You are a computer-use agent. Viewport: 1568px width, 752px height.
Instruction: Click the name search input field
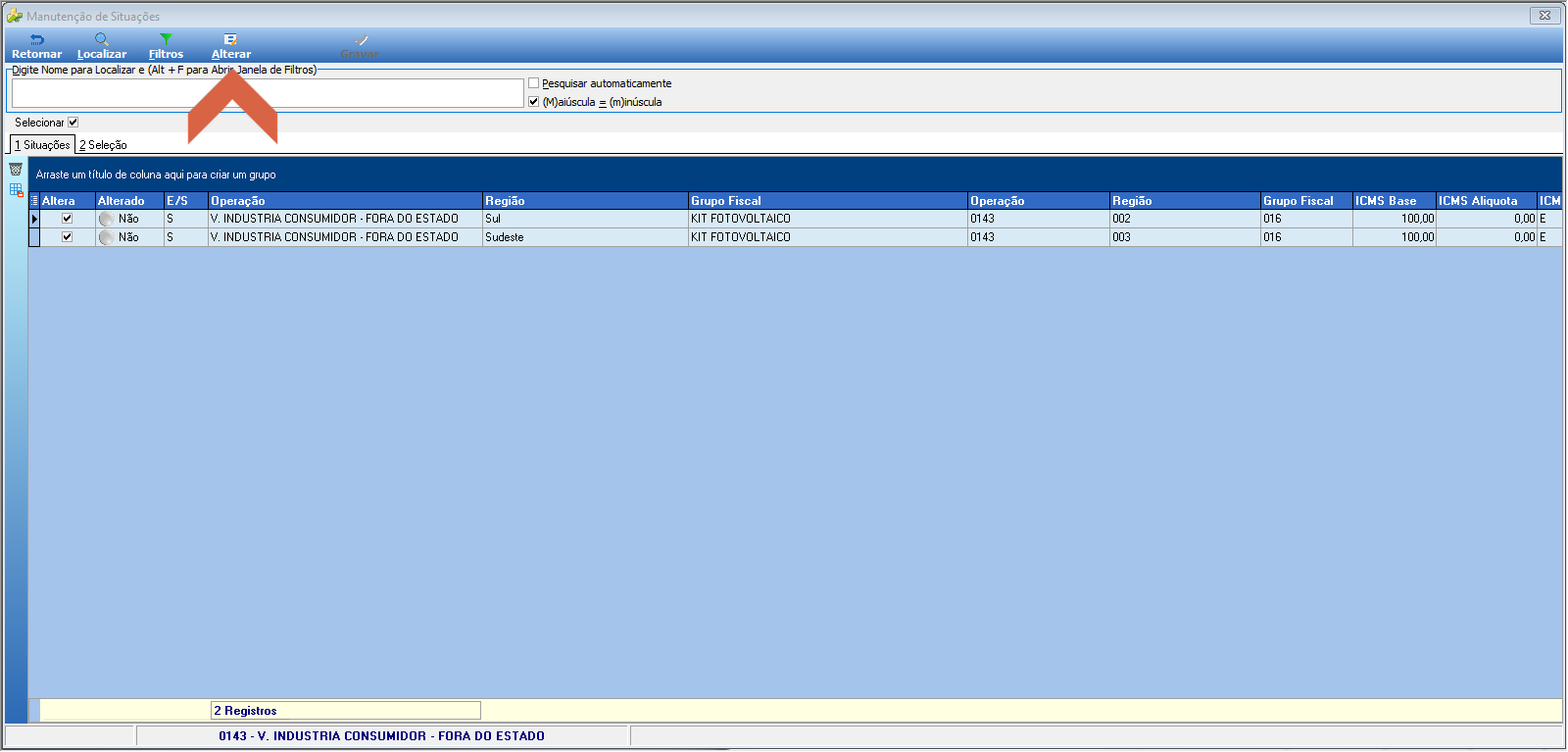(x=268, y=93)
